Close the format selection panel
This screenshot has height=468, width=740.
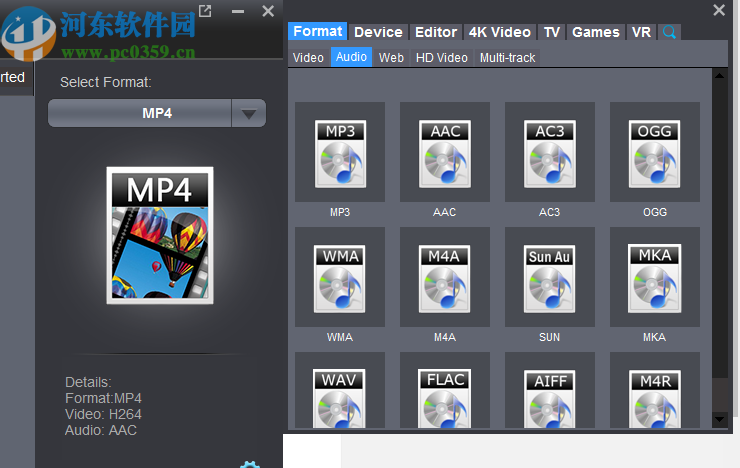pos(719,10)
